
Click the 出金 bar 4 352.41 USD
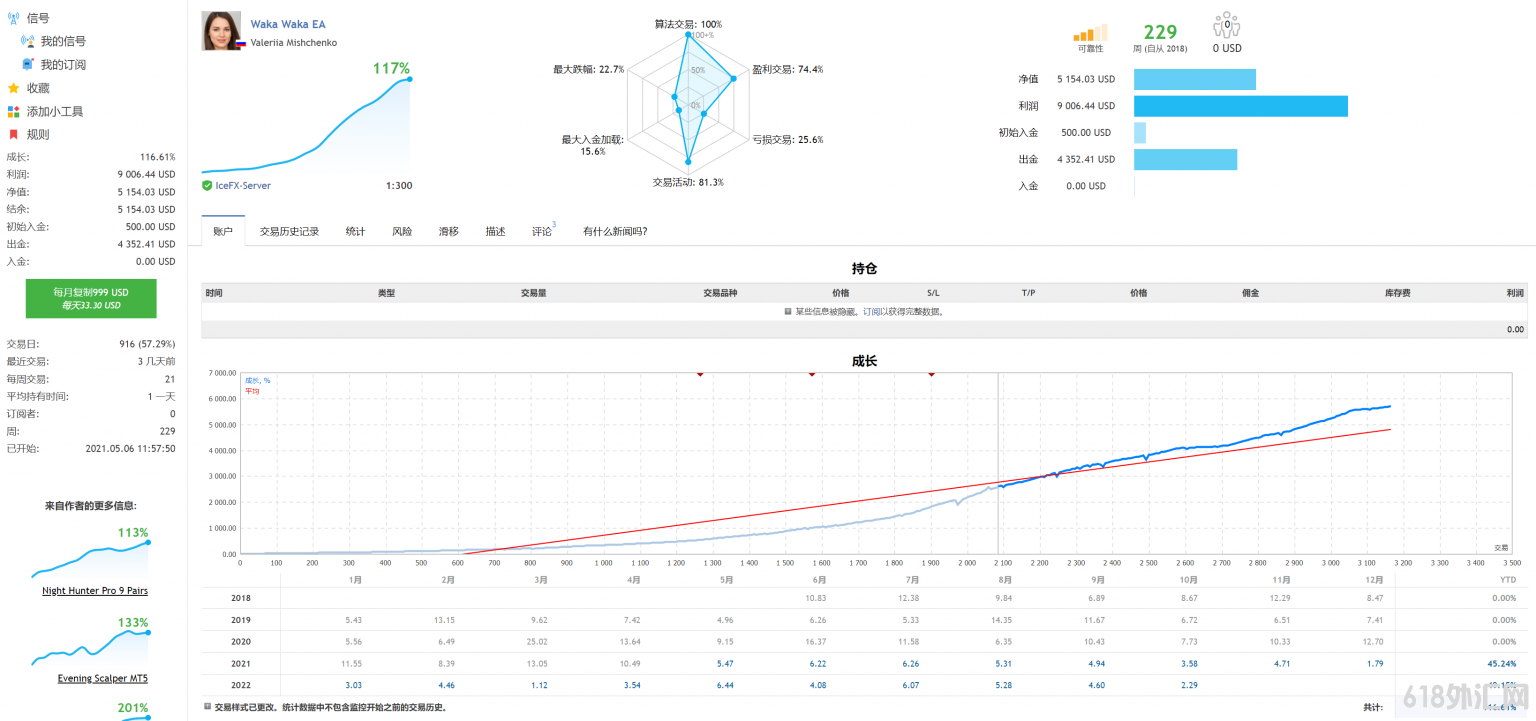(1185, 159)
